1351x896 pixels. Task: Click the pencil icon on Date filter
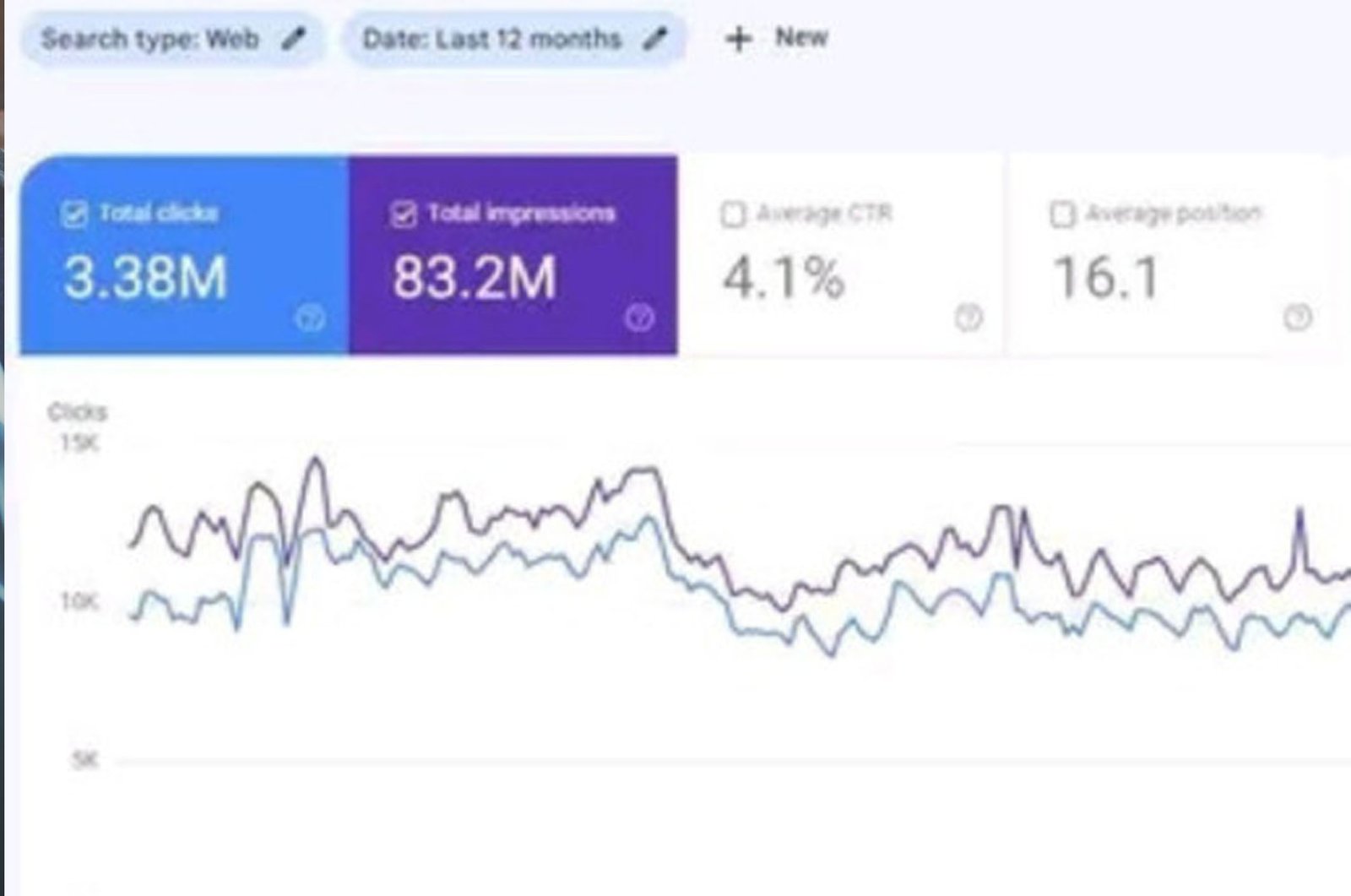[x=654, y=39]
